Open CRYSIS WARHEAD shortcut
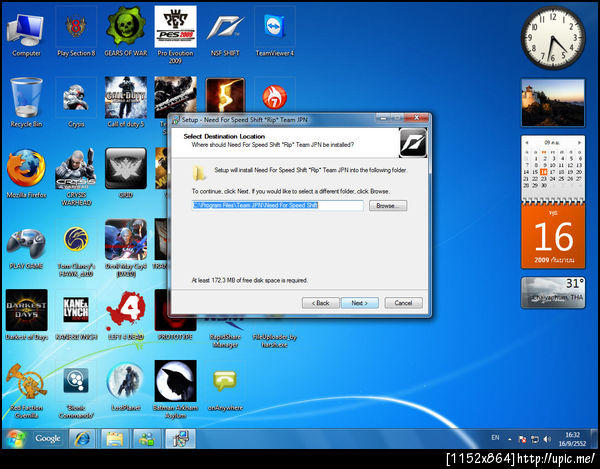This screenshot has width=600, height=469. [76, 177]
